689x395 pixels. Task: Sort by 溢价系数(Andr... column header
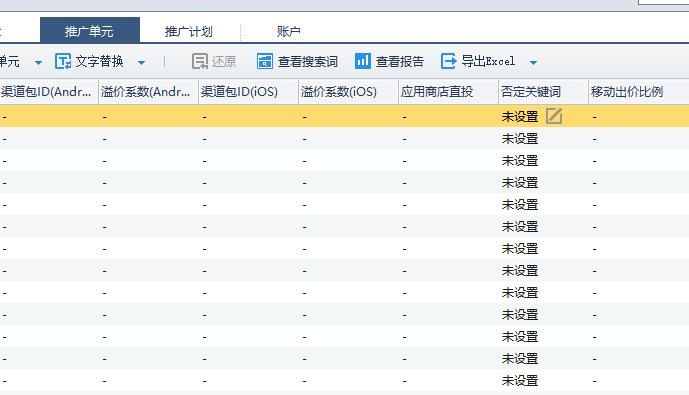click(x=149, y=92)
